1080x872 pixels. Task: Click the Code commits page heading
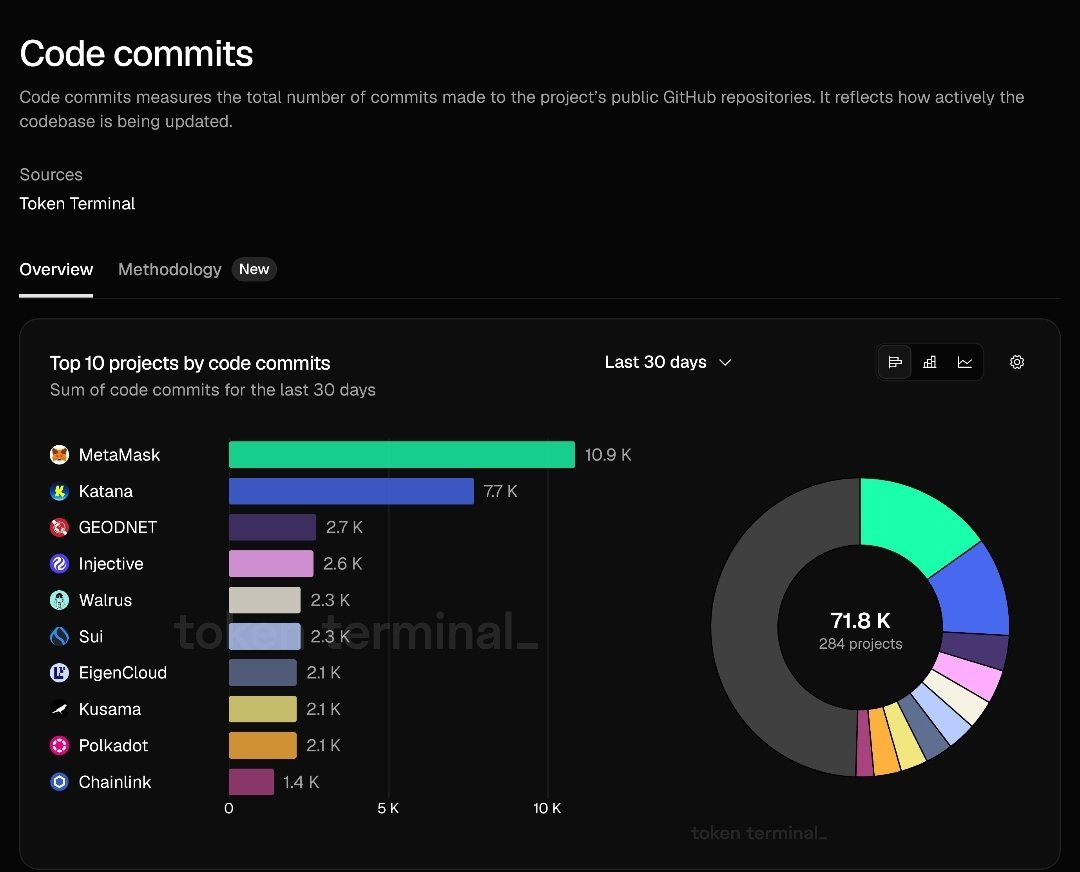pyautogui.click(x=136, y=54)
